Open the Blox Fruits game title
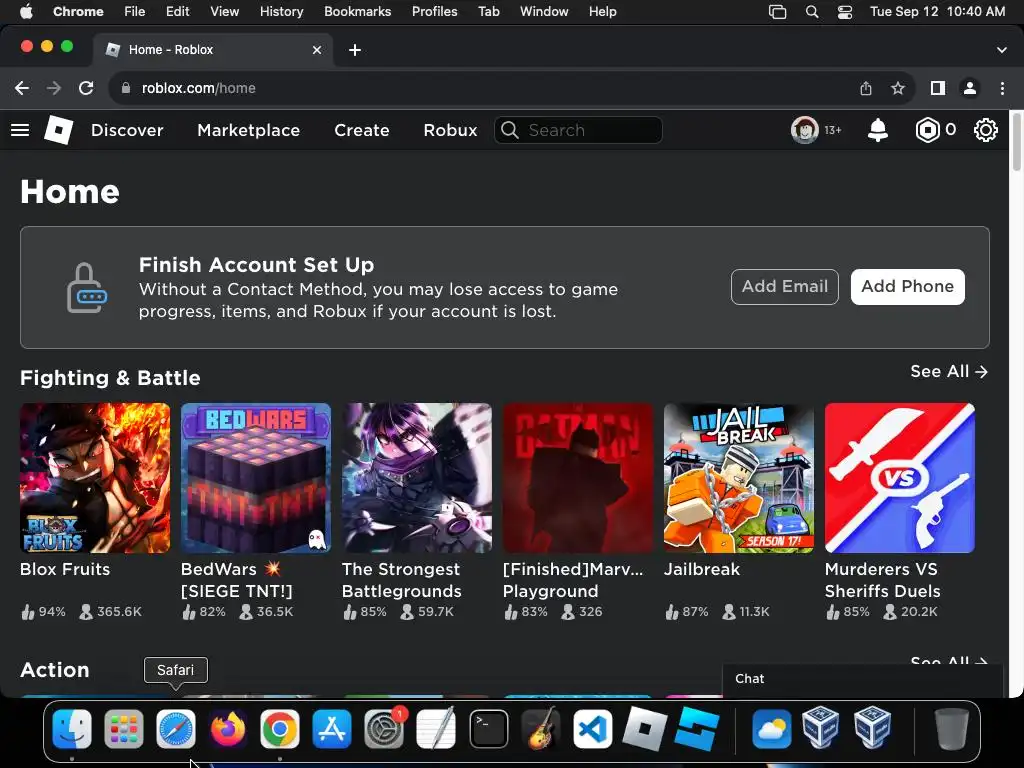This screenshot has height=768, width=1024. pos(65,569)
